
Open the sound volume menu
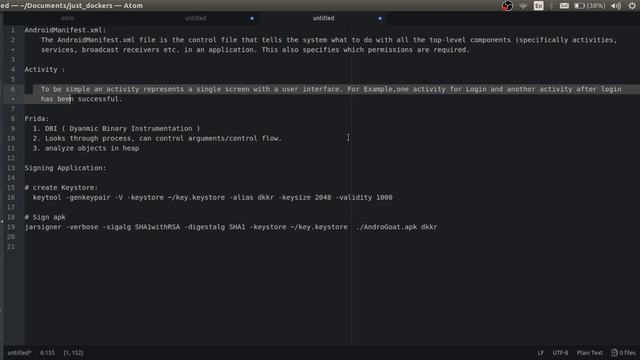[x=616, y=6]
